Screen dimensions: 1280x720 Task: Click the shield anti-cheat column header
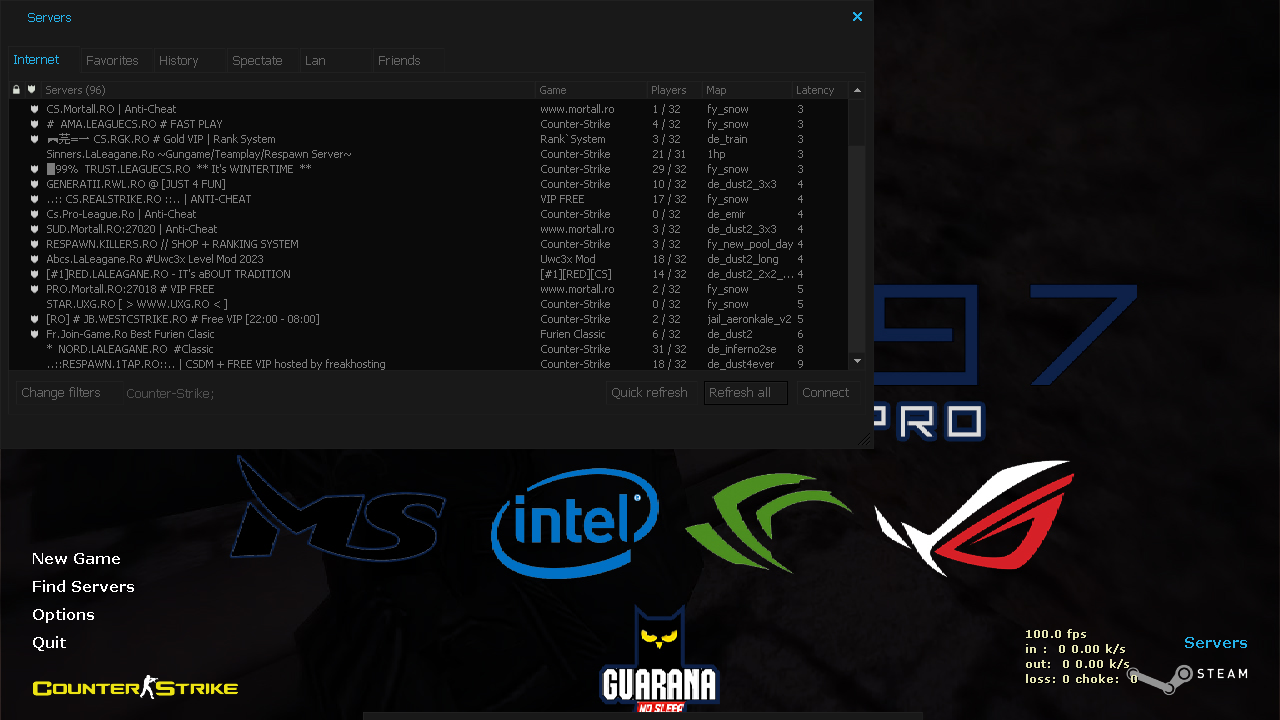(x=31, y=89)
